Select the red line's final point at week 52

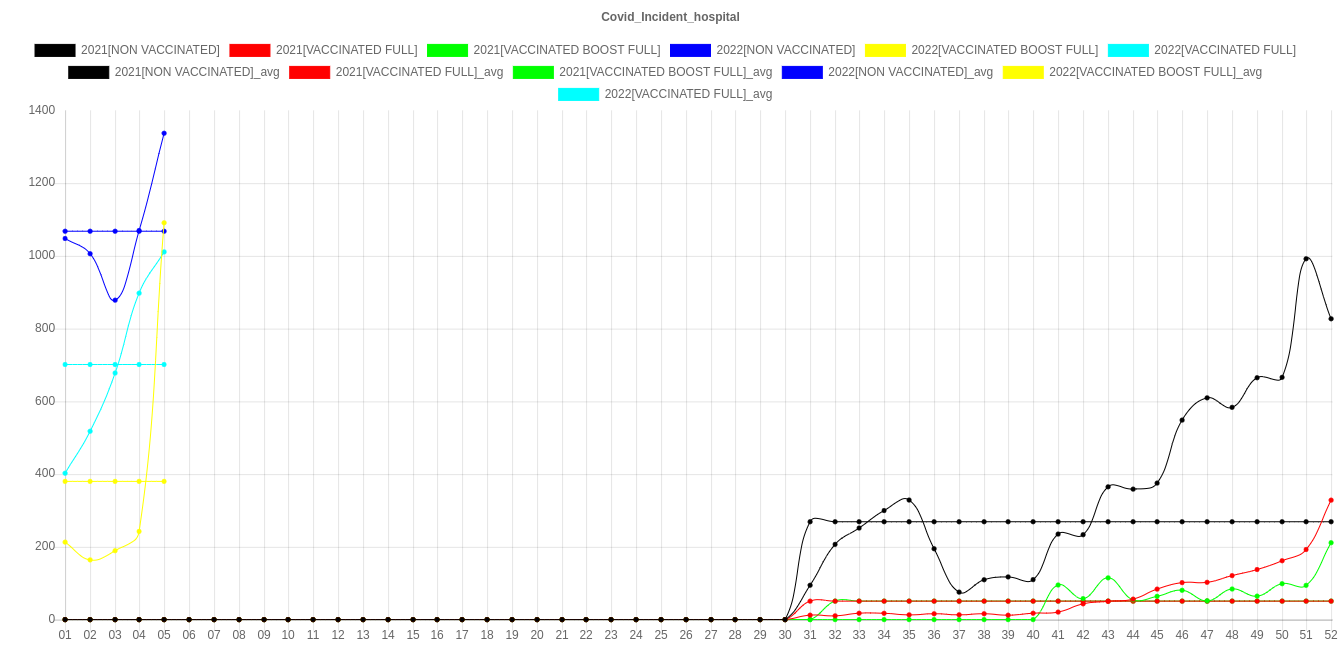[x=1331, y=500]
